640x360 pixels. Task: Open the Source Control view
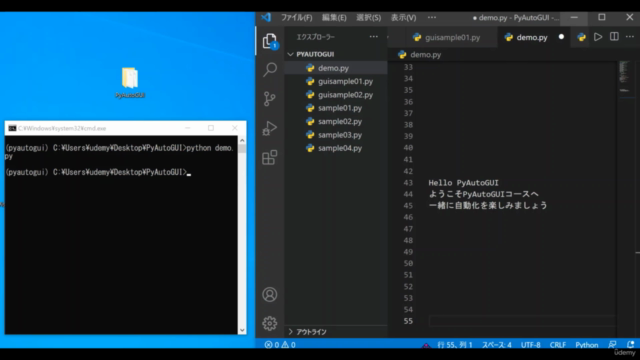[x=269, y=99]
